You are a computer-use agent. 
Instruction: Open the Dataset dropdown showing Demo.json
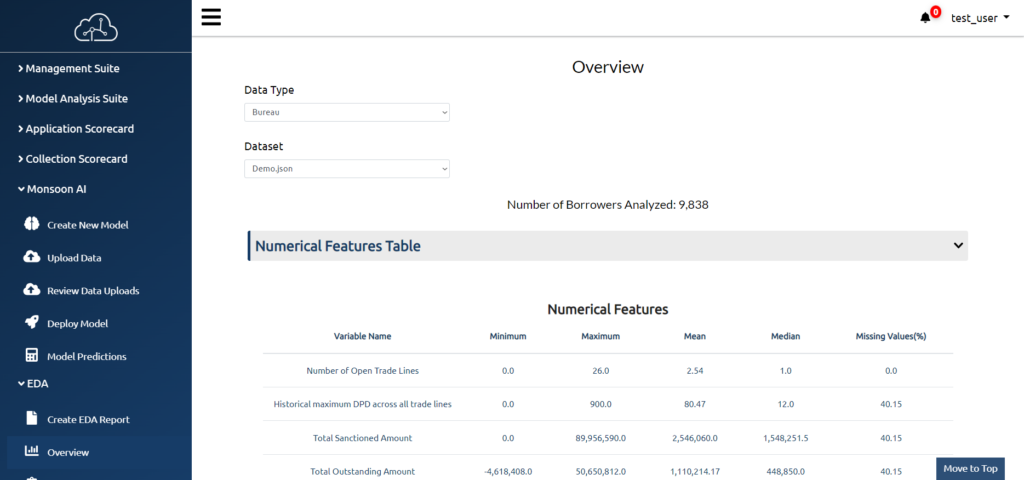pos(347,168)
